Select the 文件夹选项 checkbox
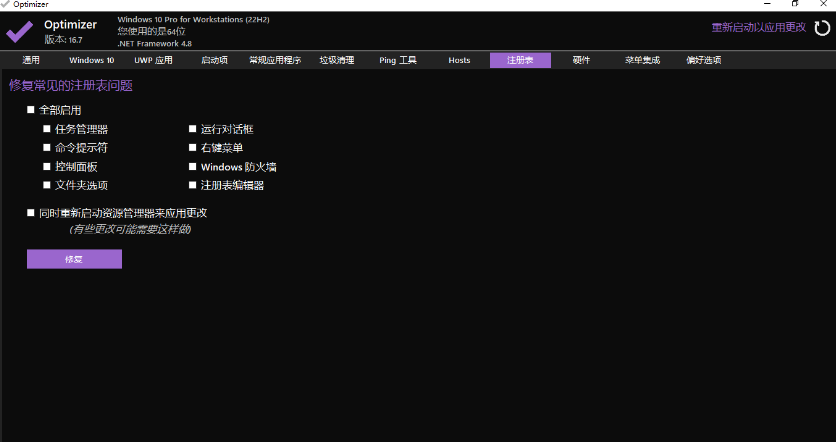The height and width of the screenshot is (442, 836). click(x=47, y=185)
